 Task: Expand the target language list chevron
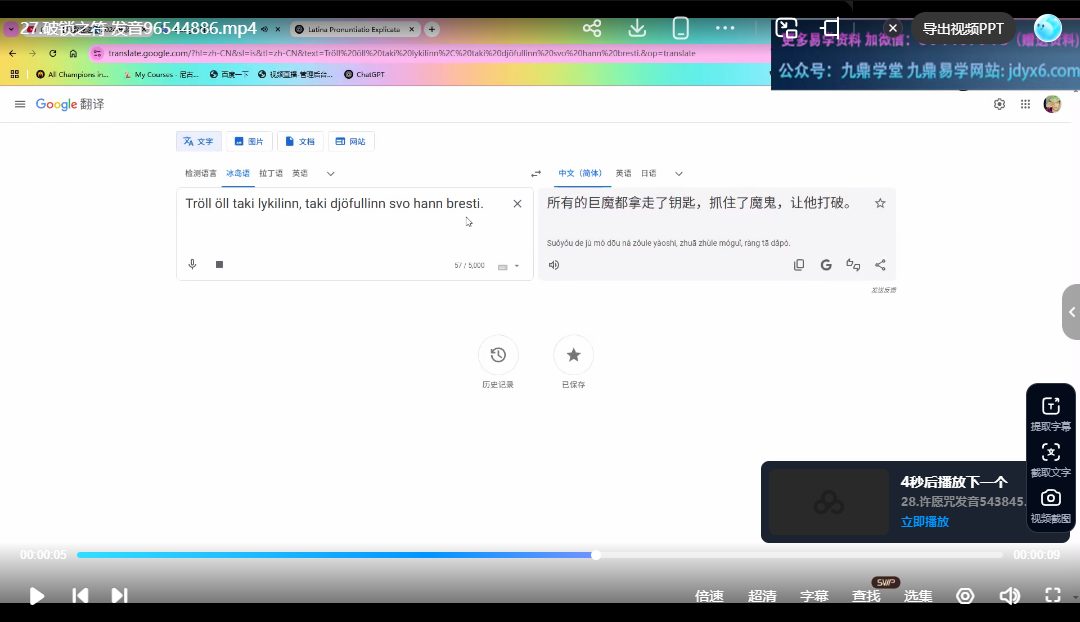679,174
